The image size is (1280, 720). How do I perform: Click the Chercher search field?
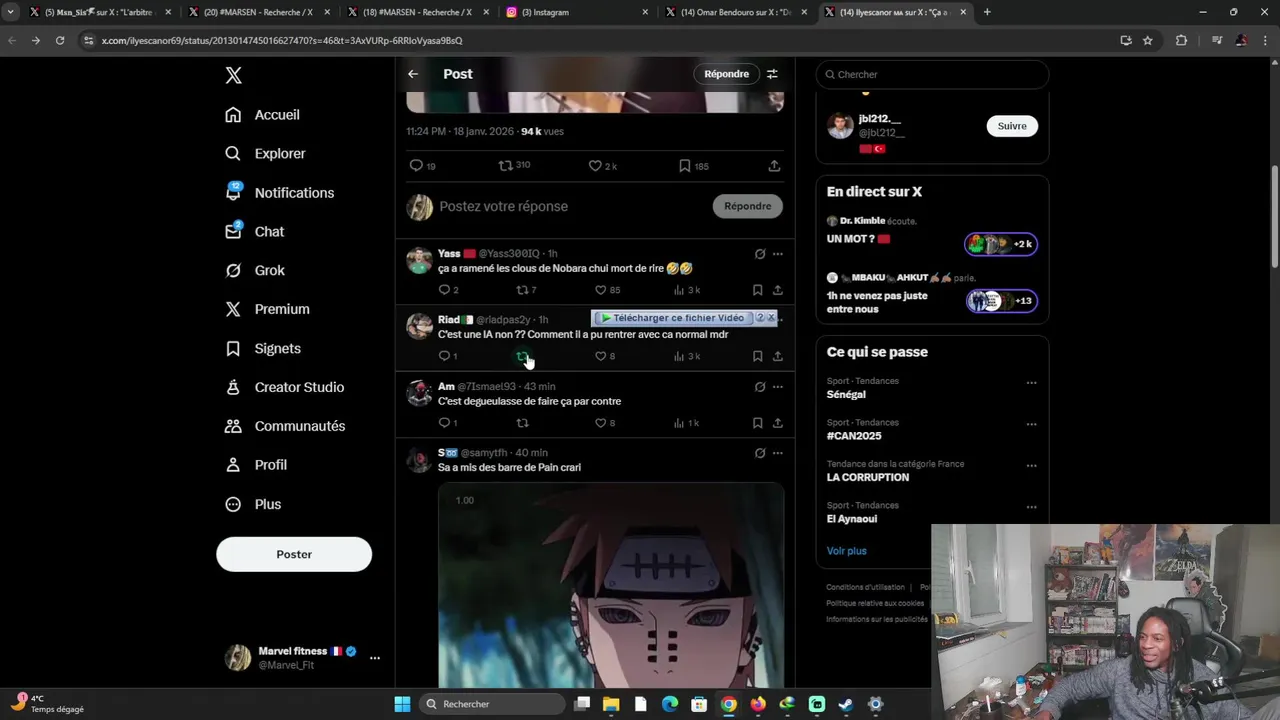[932, 74]
